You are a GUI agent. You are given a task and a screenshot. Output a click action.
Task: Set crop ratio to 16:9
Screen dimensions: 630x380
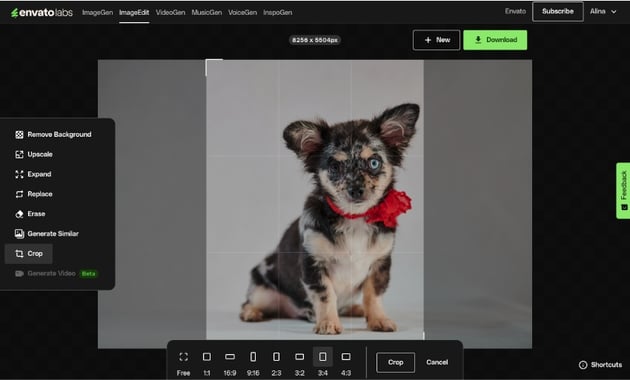coord(230,364)
